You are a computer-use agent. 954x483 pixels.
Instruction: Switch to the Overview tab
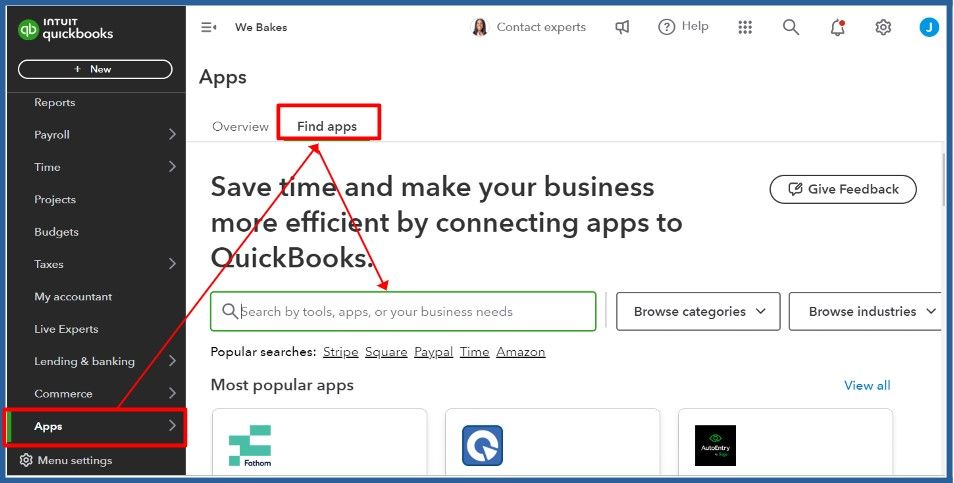[240, 127]
